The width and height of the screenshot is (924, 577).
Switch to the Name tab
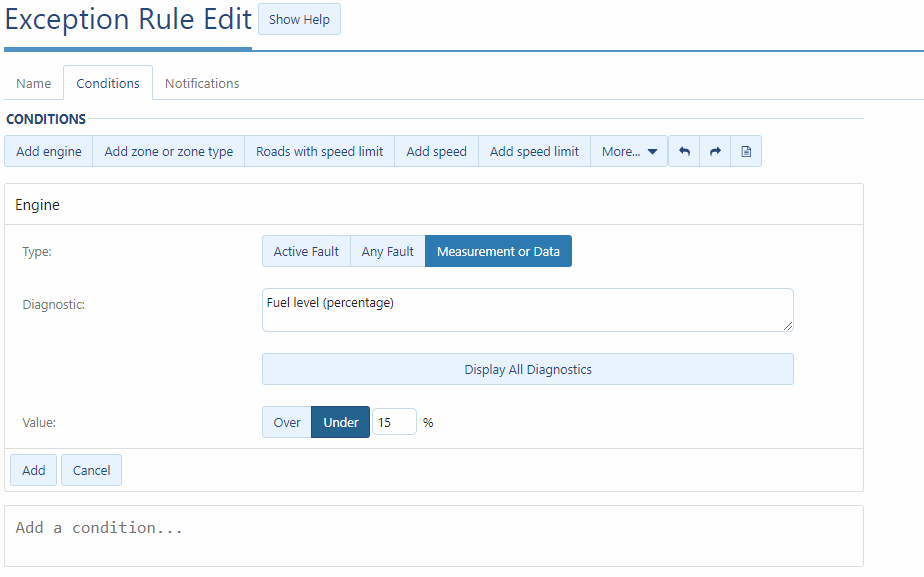[x=33, y=83]
